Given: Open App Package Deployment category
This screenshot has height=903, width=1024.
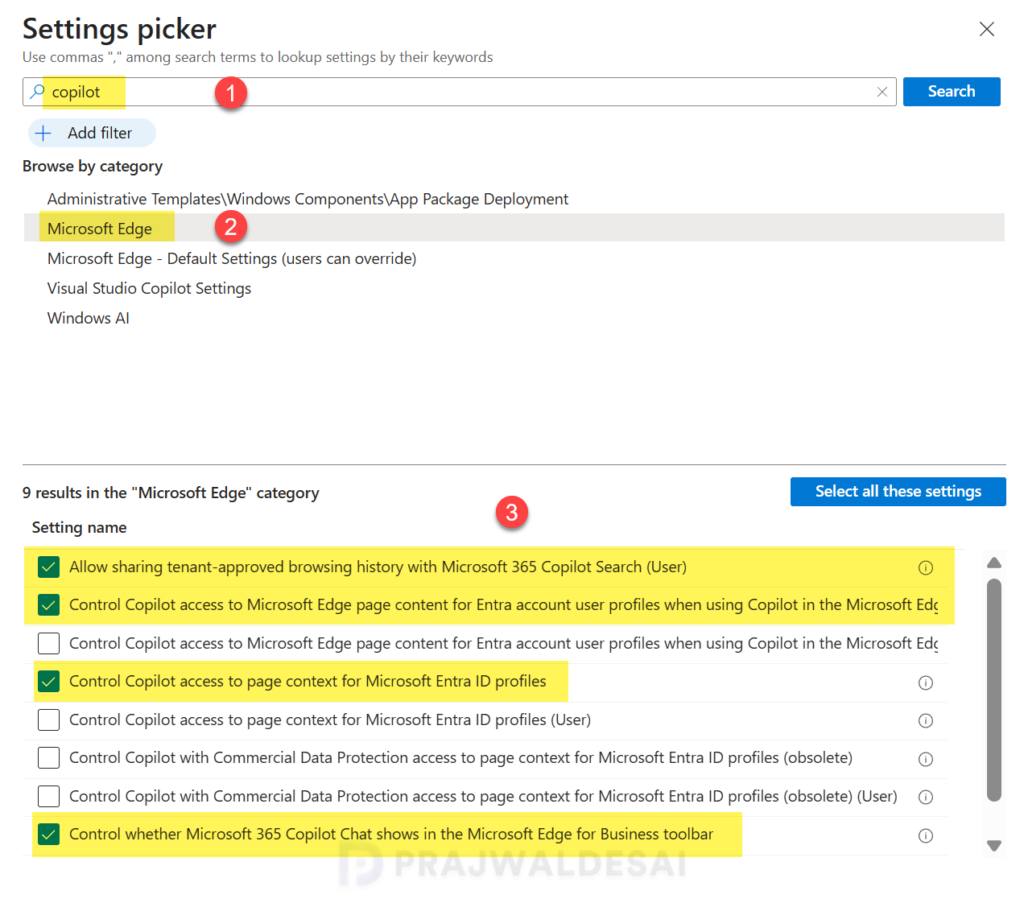Looking at the screenshot, I should [308, 199].
